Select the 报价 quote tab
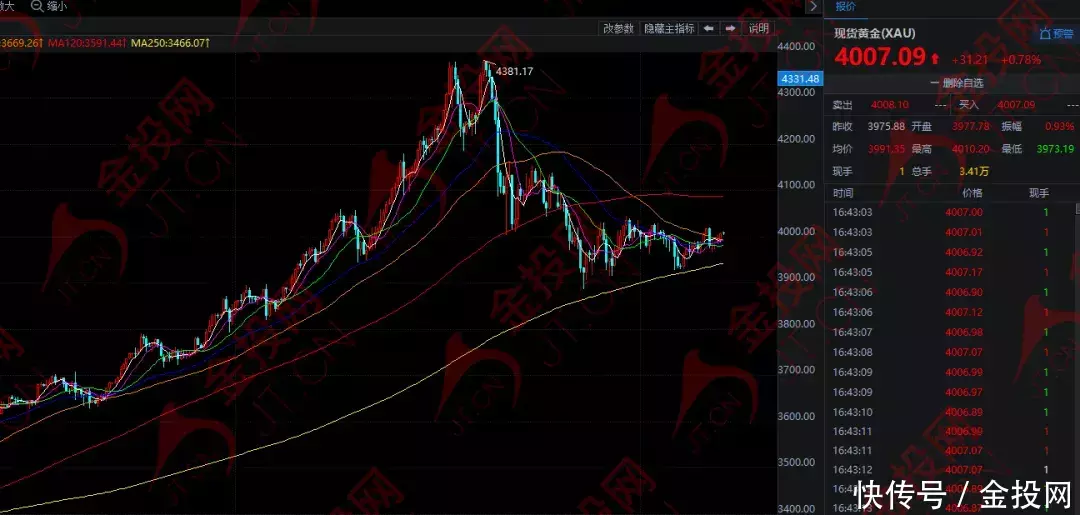The width and height of the screenshot is (1080, 515). (846, 6)
